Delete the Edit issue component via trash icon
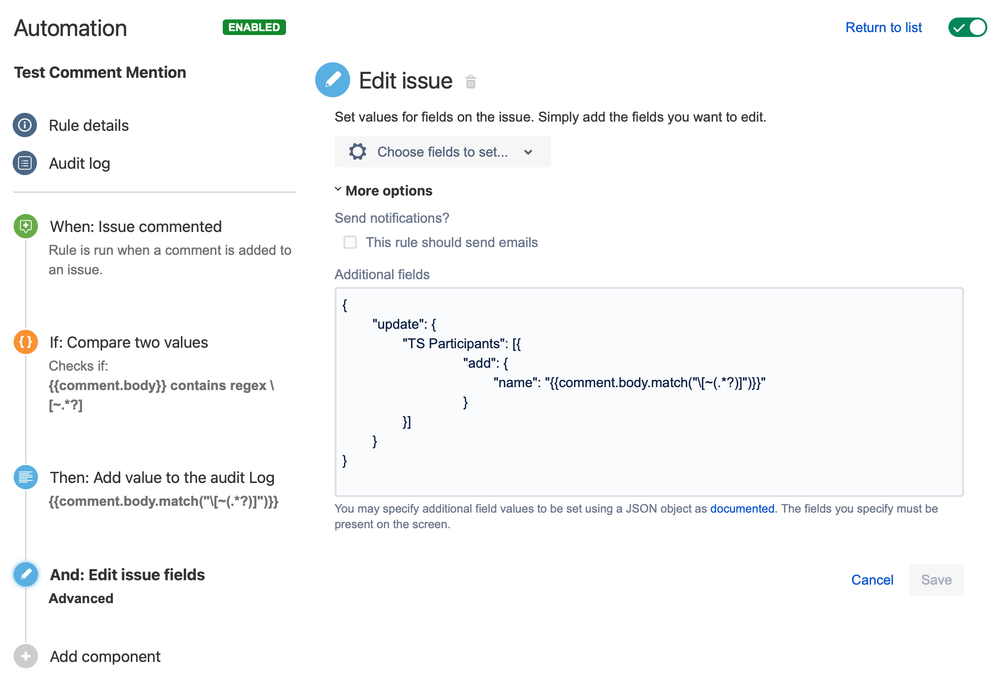Screen dimensions: 999x678 click(470, 82)
